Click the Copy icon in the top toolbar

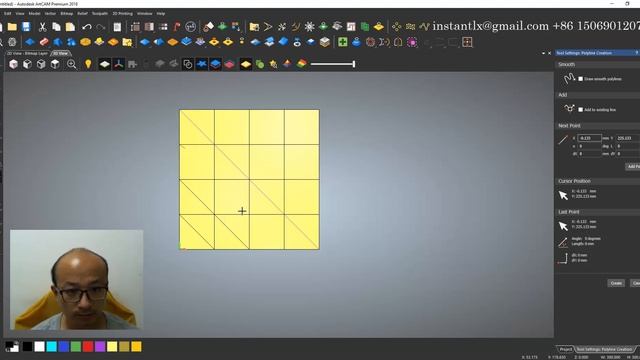click(56, 27)
